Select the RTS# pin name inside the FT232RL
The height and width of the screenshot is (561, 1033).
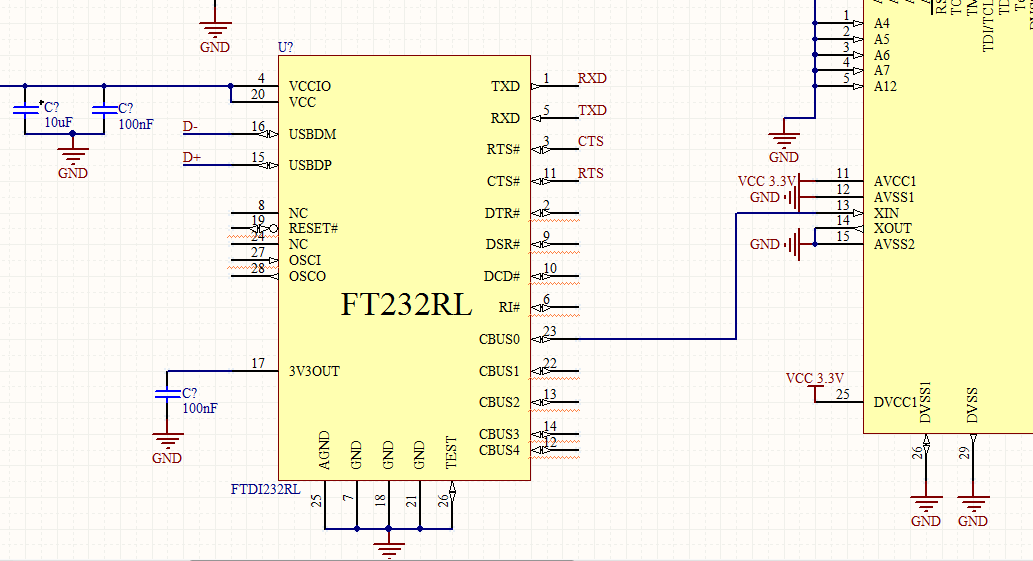click(503, 149)
